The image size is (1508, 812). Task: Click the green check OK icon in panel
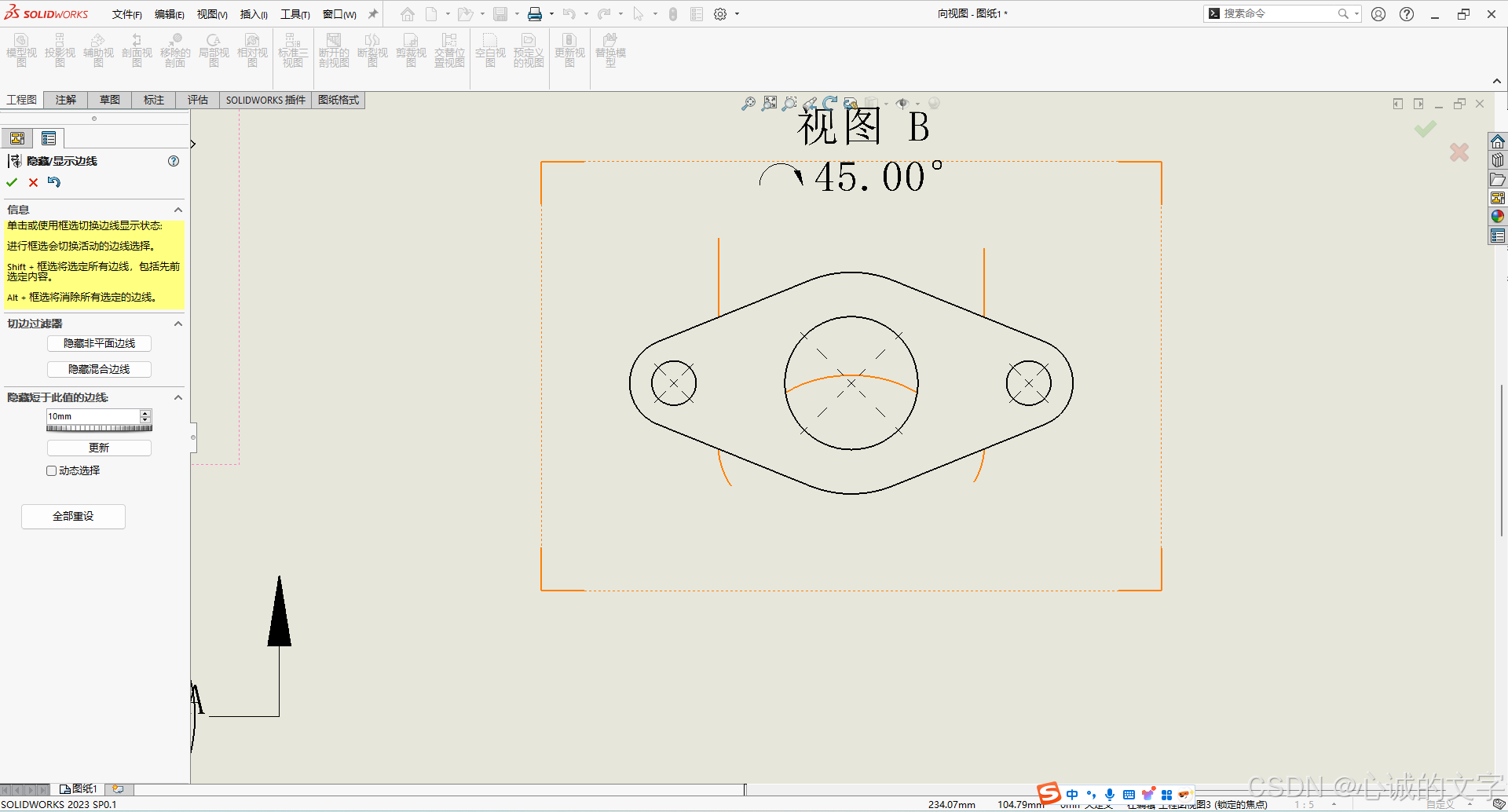12,182
